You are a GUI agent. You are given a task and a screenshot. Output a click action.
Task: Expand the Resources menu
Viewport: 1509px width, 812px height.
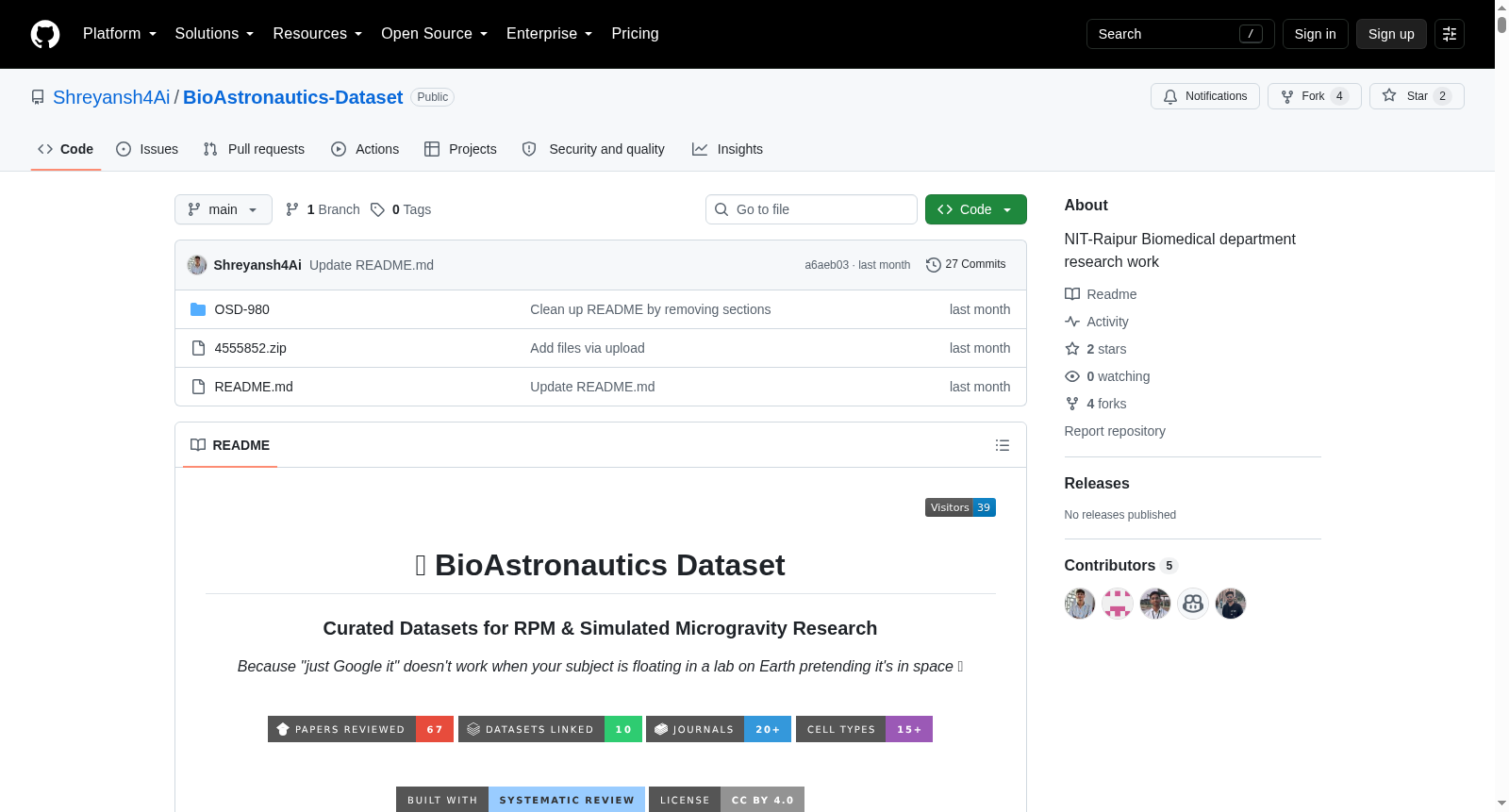coord(318,34)
